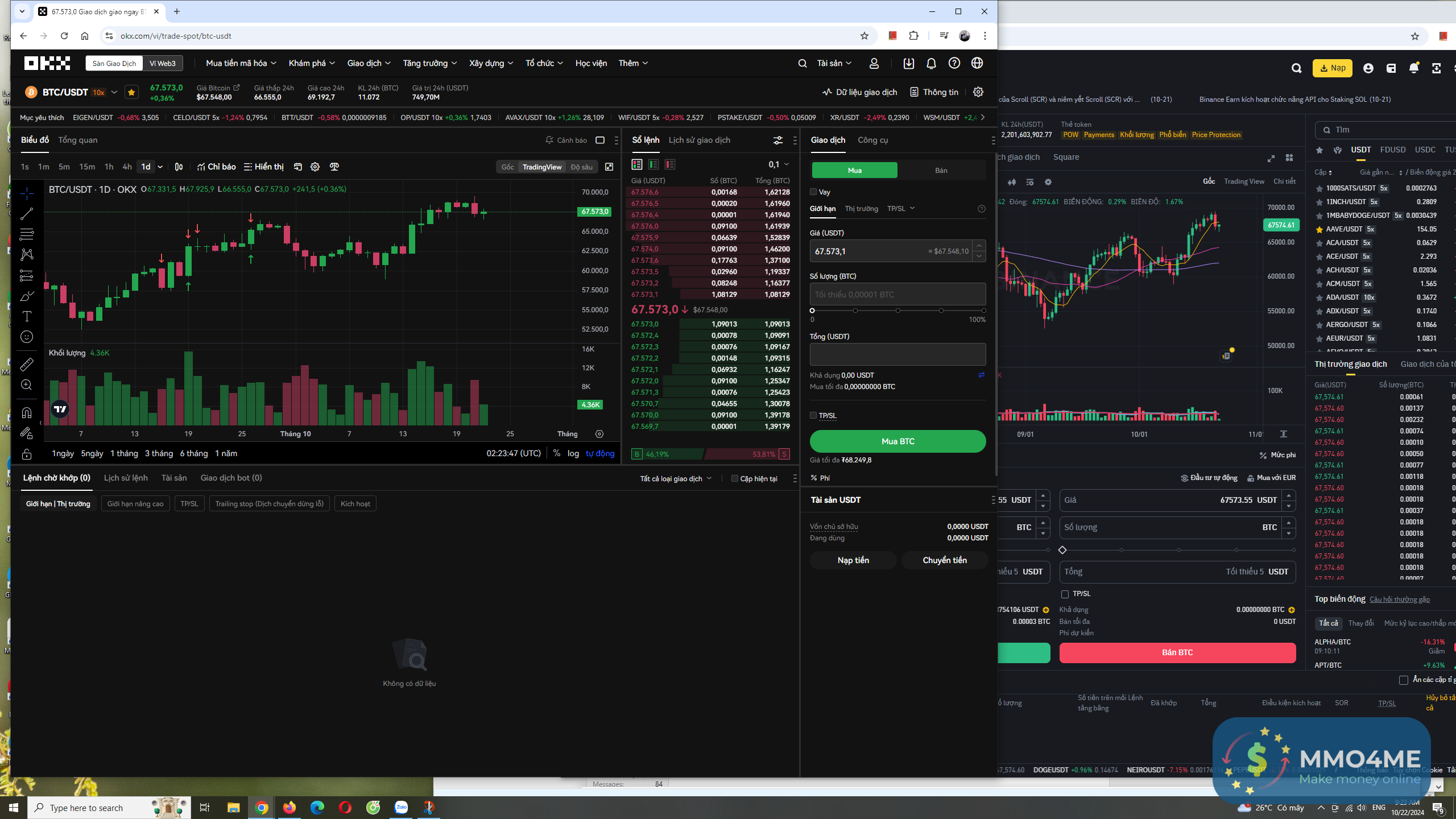Viewport: 1456px width, 819px height.
Task: Select the text annotation tool
Action: tap(27, 316)
